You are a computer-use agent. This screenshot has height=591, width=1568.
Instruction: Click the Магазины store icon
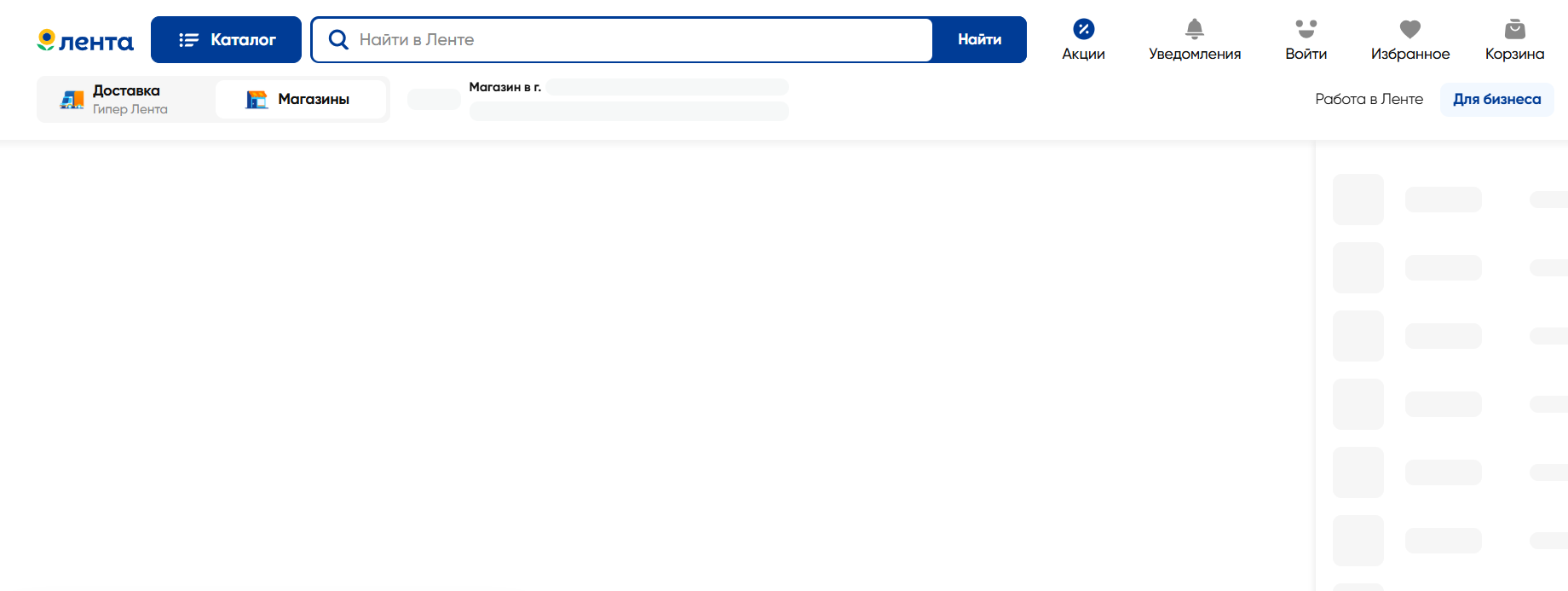coord(257,99)
